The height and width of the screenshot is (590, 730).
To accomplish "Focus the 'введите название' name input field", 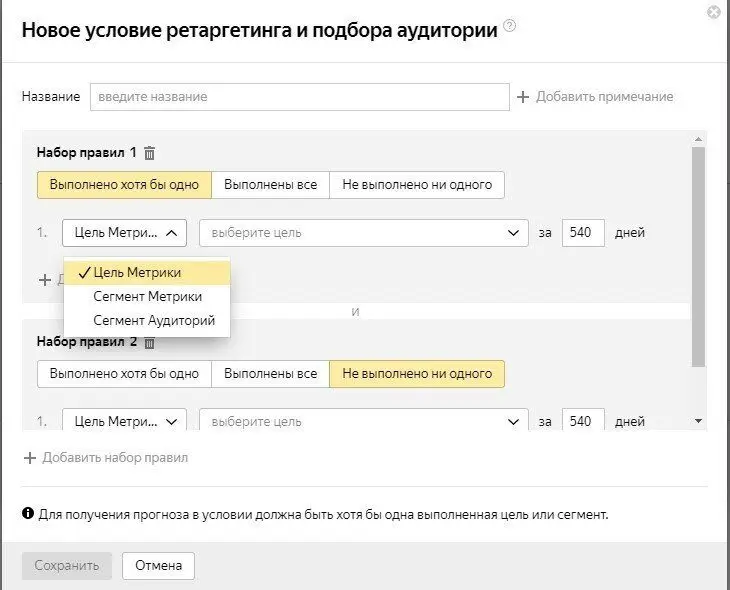I will tap(300, 97).
